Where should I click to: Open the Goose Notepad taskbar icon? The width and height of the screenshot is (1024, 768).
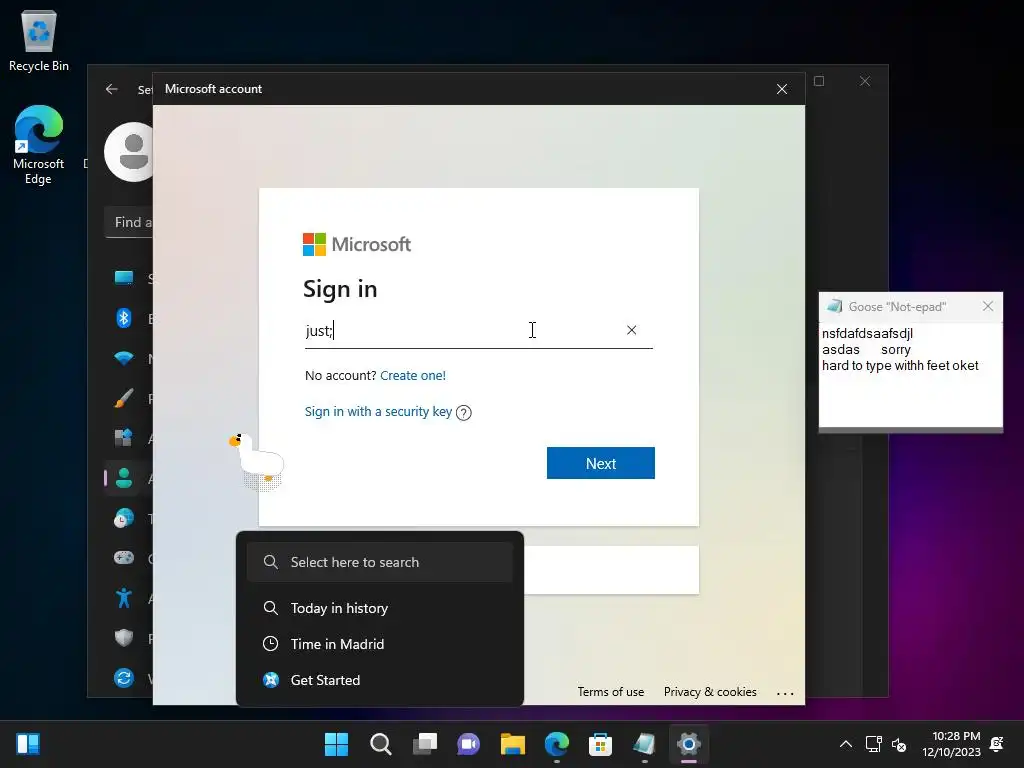(644, 744)
